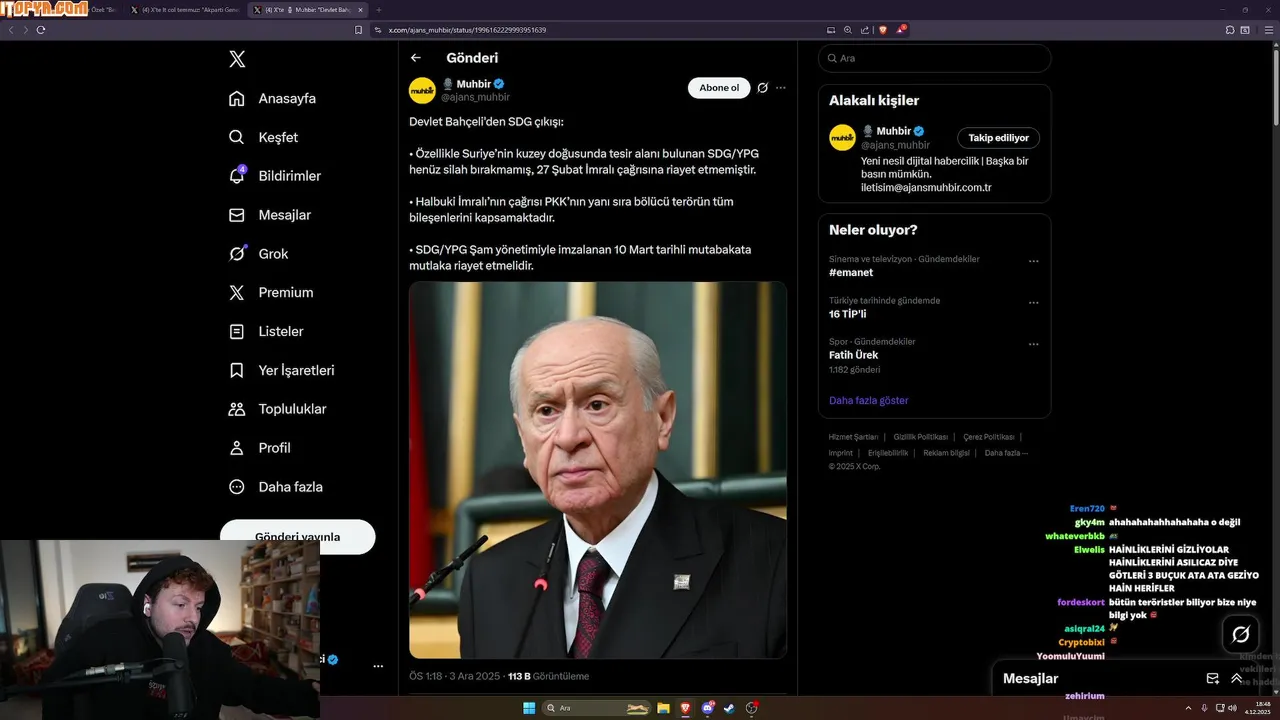The image size is (1280, 720).
Task: Open Çerez Politikası footer link
Action: tap(989, 437)
